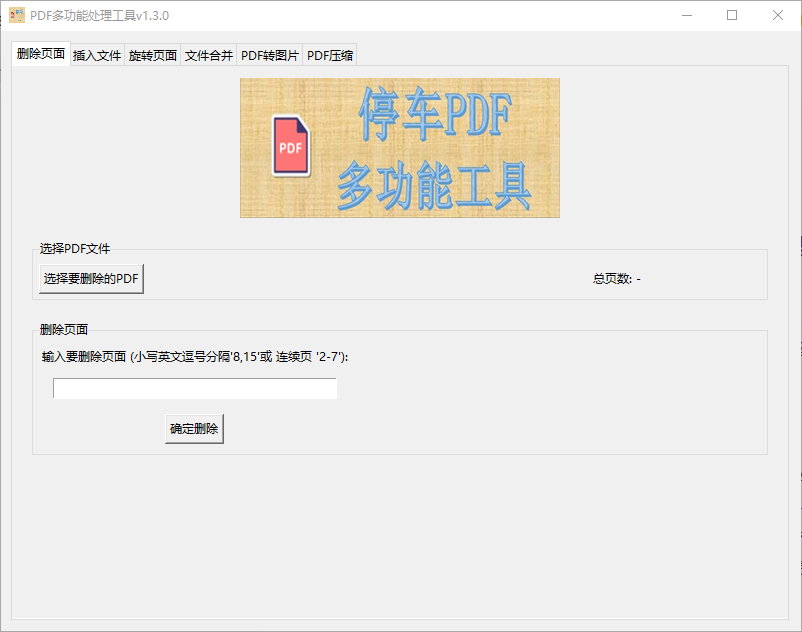Click the 停车PDF多功能工具 banner image
The width and height of the screenshot is (802, 632).
point(400,148)
